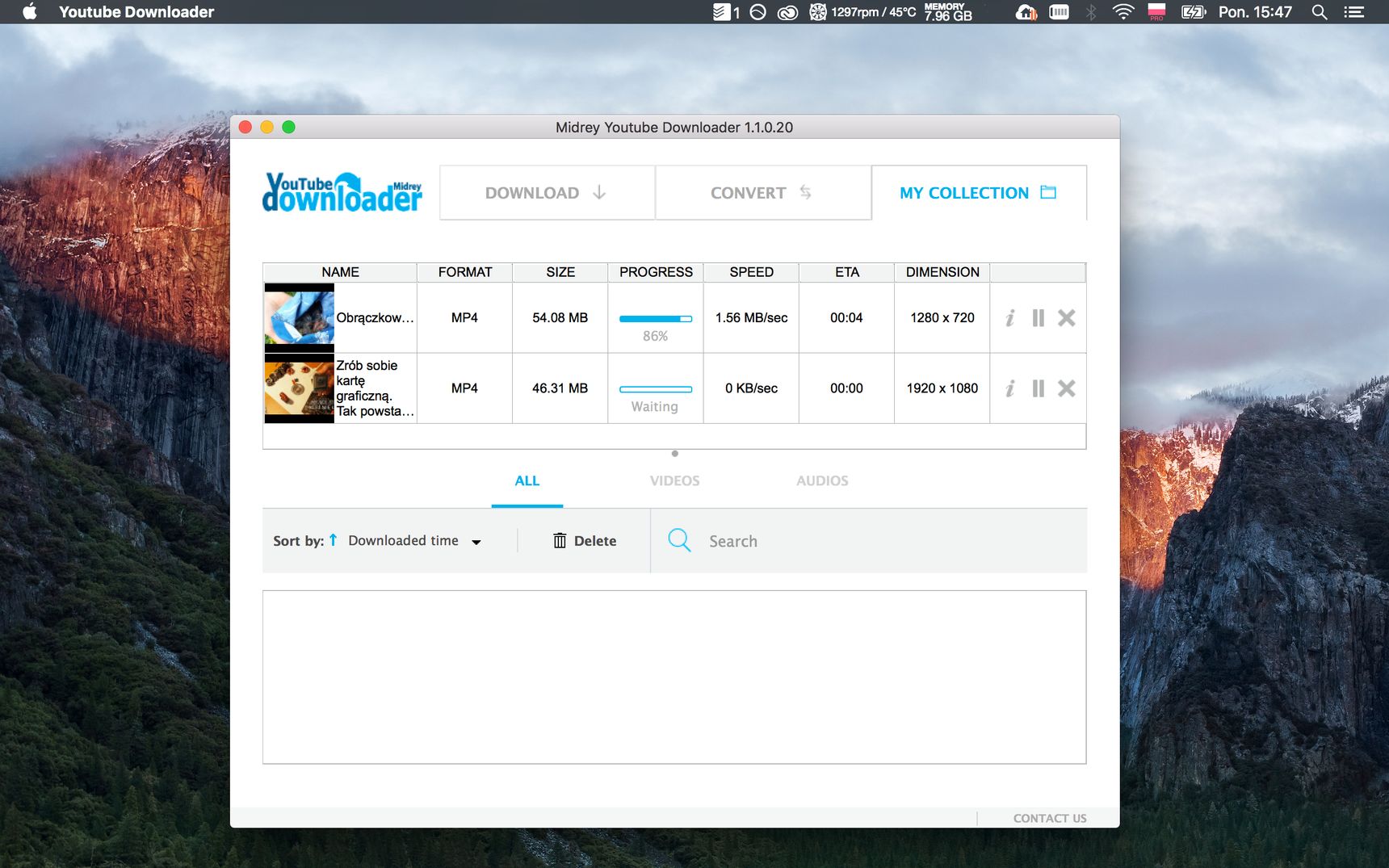Open Notification Center list icon

(1354, 12)
